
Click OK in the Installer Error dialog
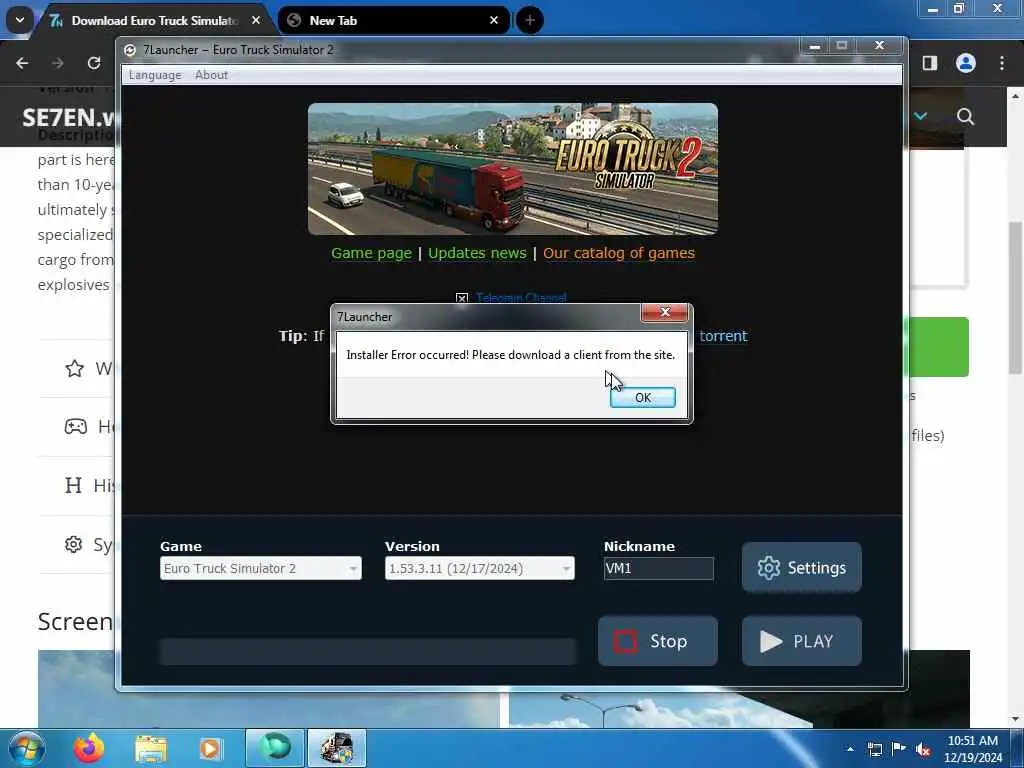point(643,397)
